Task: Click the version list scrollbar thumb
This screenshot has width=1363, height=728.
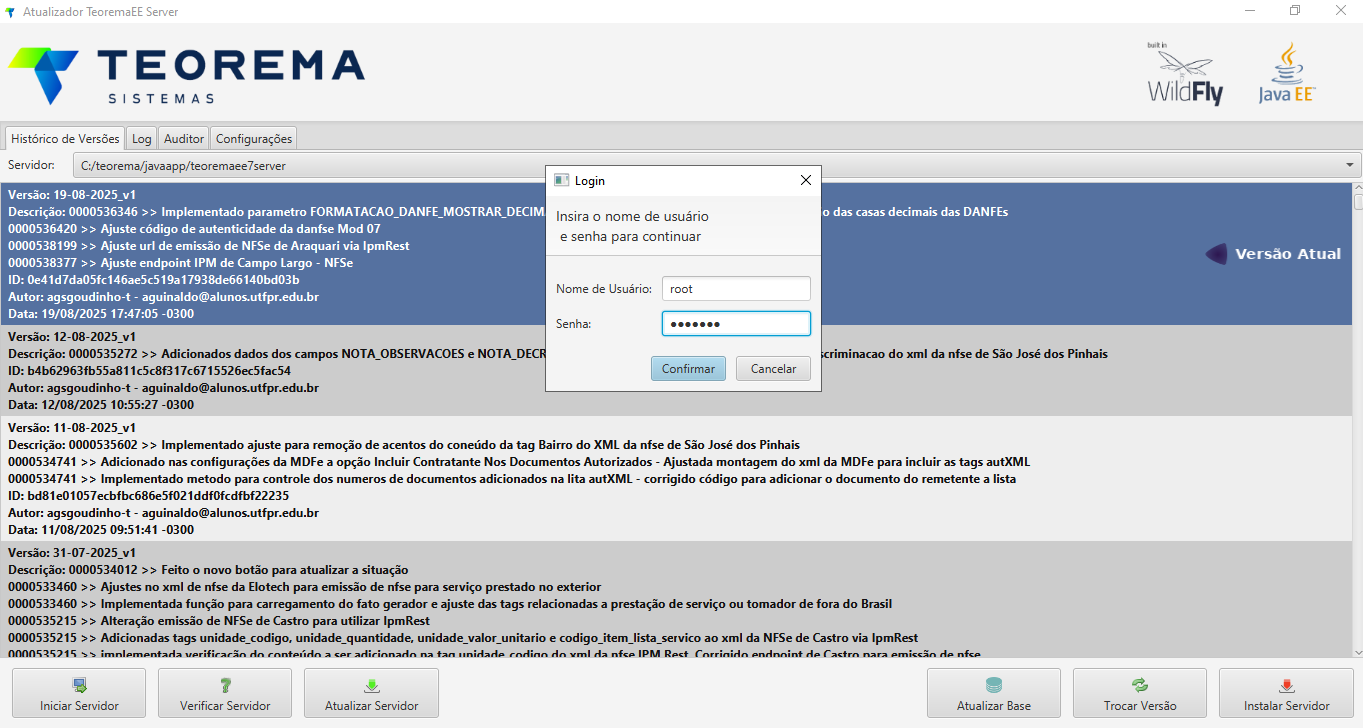Action: tap(1358, 202)
